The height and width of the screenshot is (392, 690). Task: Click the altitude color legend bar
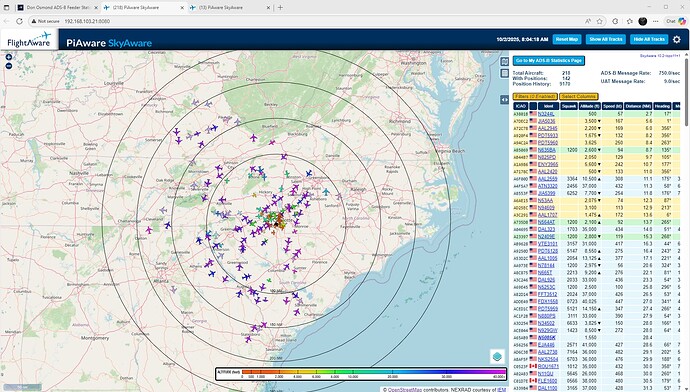pyautogui.click(x=361, y=374)
